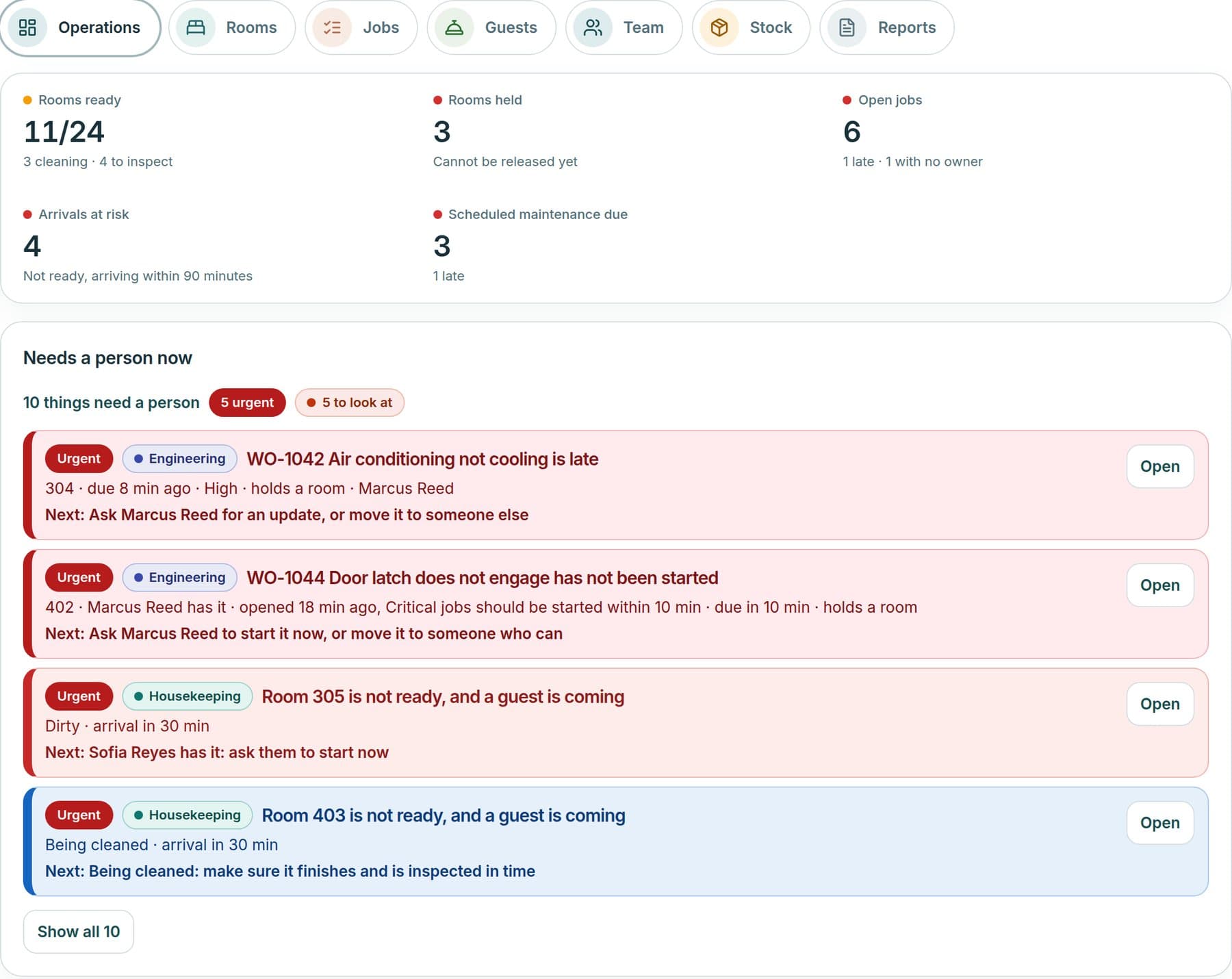Click the Operations grid icon
Image resolution: width=1232 pixels, height=979 pixels.
27,27
